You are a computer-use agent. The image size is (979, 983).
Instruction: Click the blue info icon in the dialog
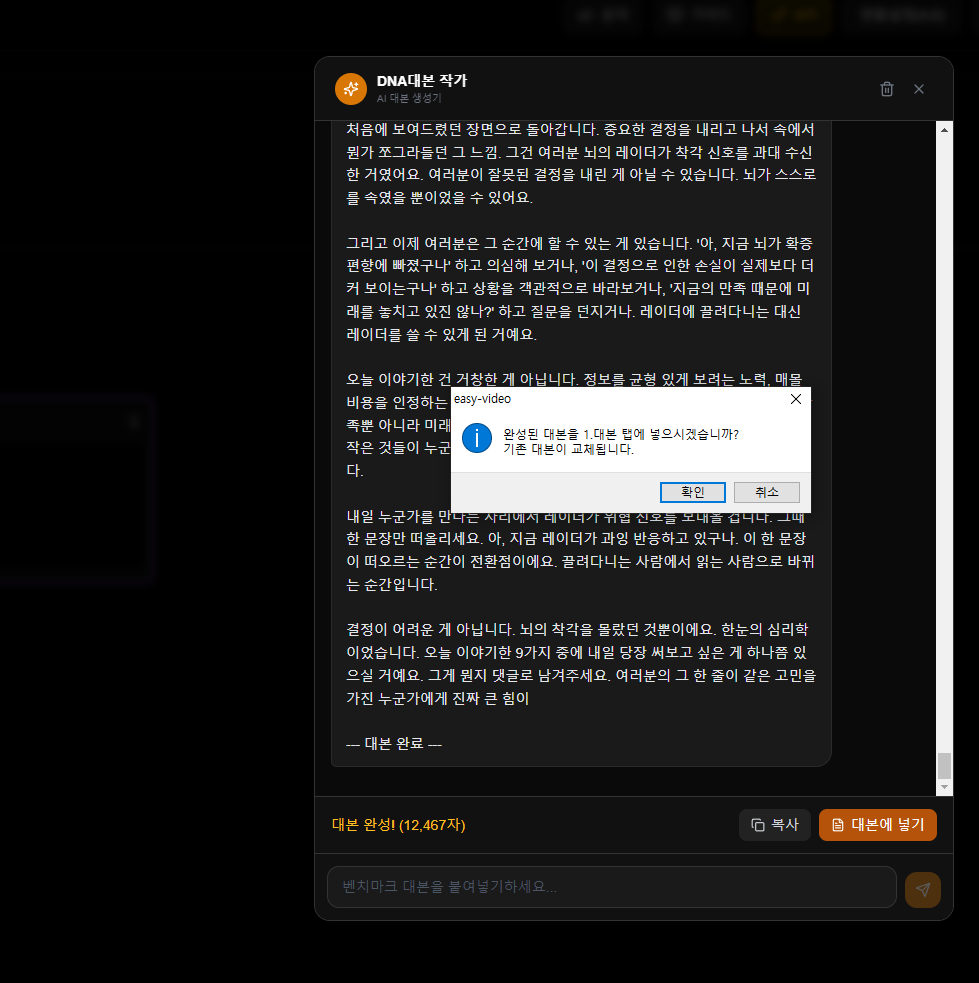(x=477, y=438)
